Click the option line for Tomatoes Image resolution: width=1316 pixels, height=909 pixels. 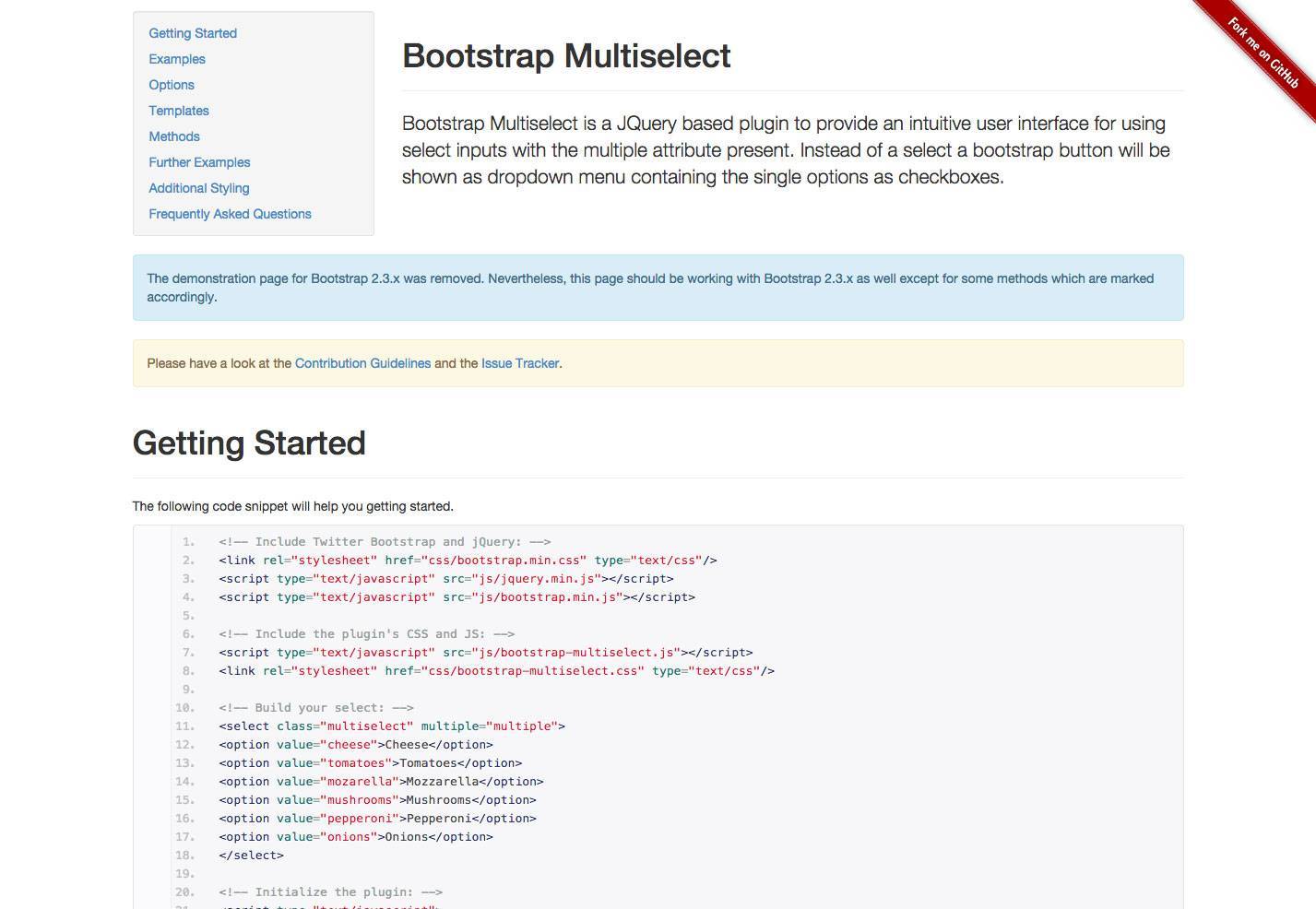point(371,763)
